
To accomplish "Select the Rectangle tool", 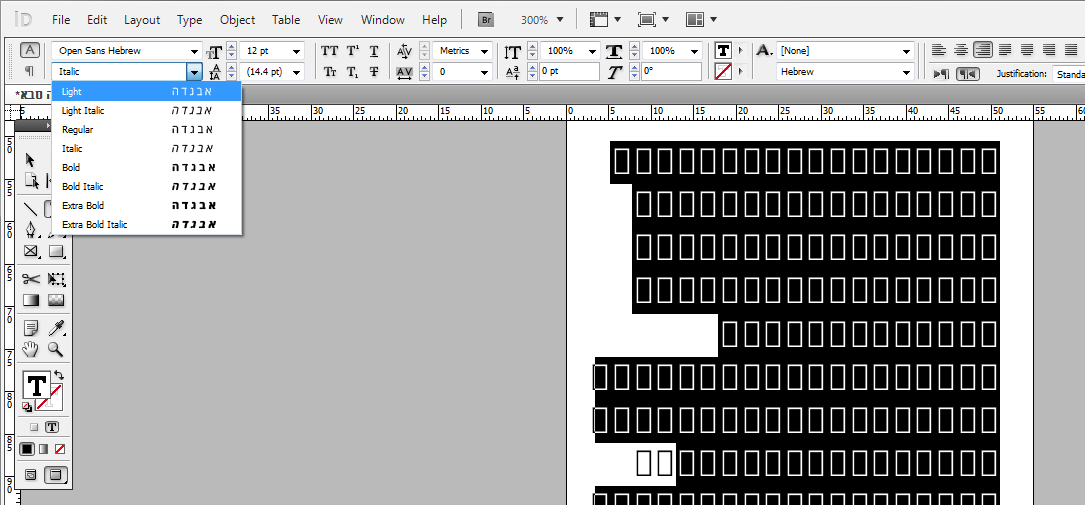I will (56, 251).
